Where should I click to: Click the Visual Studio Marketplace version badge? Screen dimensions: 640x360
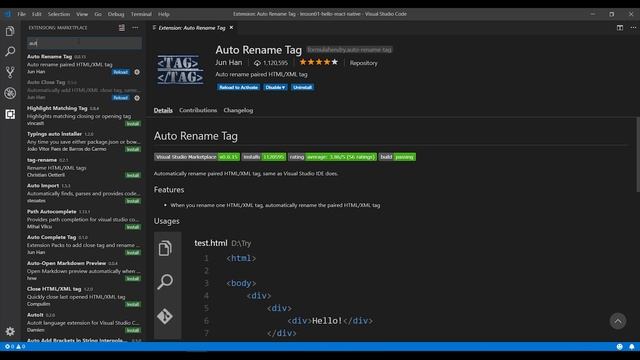tap(197, 157)
